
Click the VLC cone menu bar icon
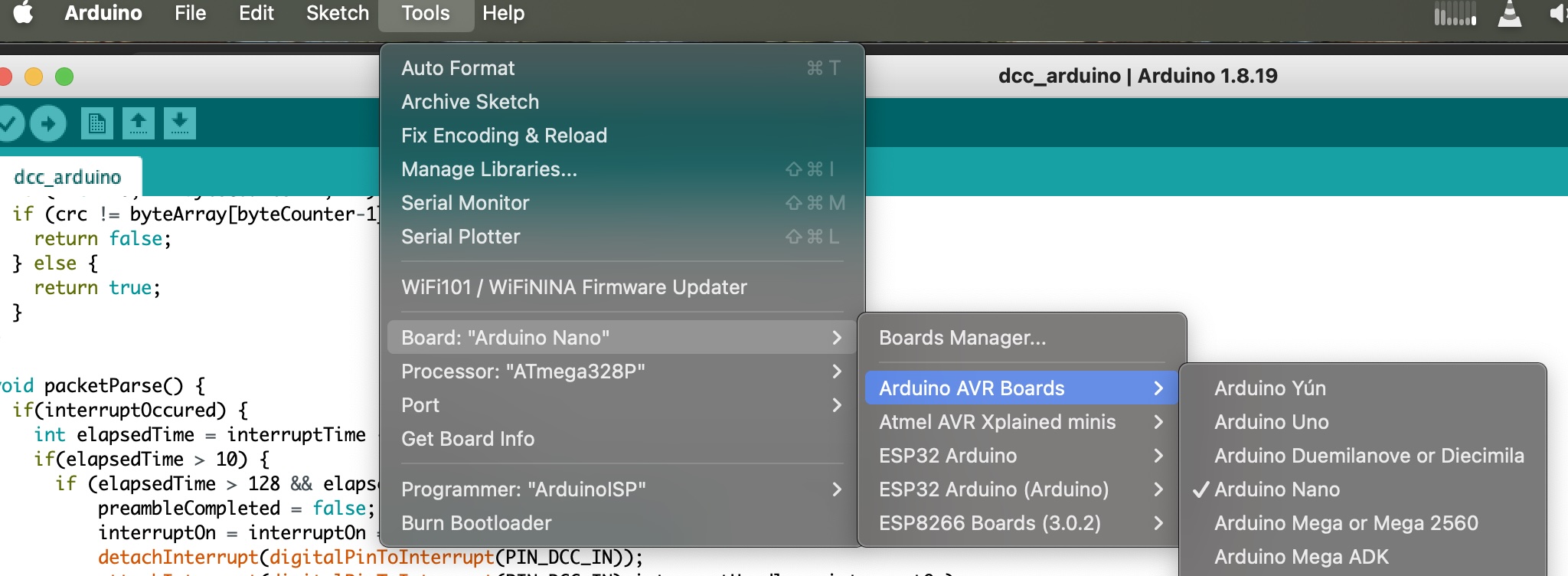[1510, 13]
